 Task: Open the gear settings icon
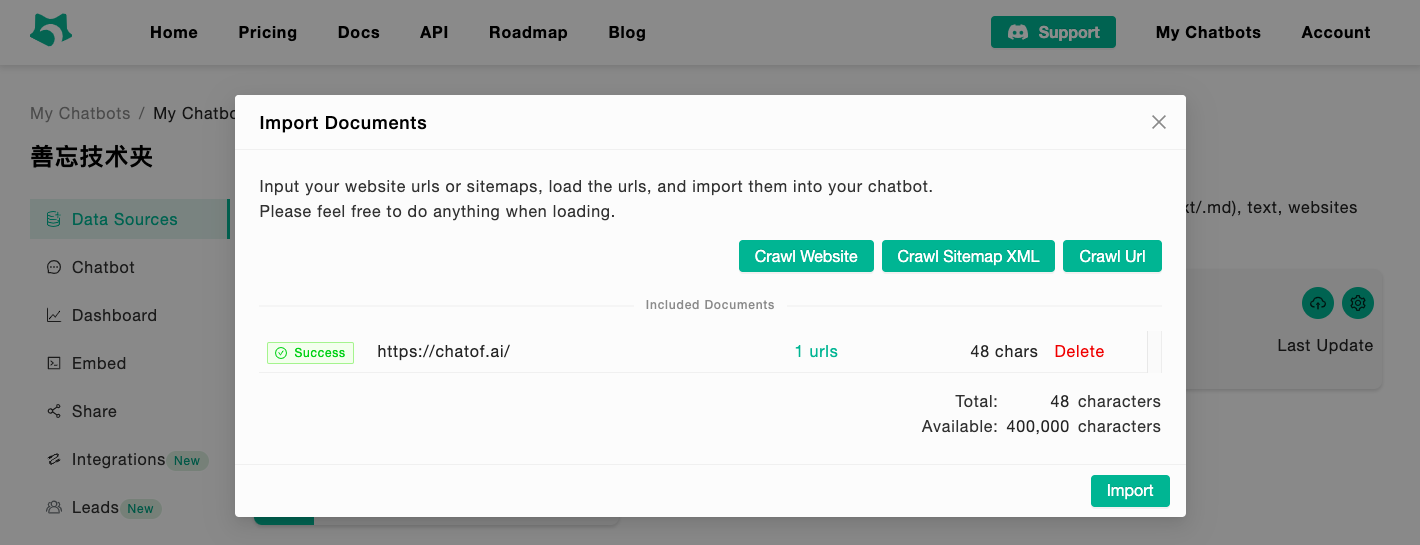(1358, 303)
